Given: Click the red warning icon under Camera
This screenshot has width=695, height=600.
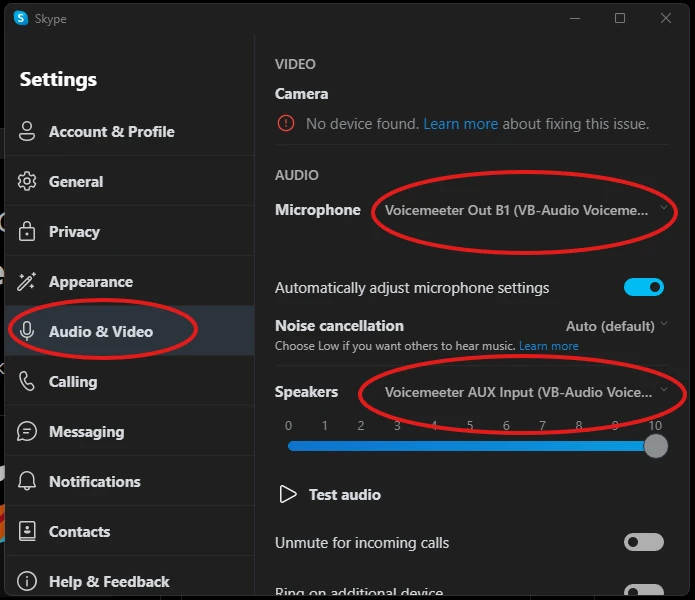Looking at the screenshot, I should click(286, 123).
